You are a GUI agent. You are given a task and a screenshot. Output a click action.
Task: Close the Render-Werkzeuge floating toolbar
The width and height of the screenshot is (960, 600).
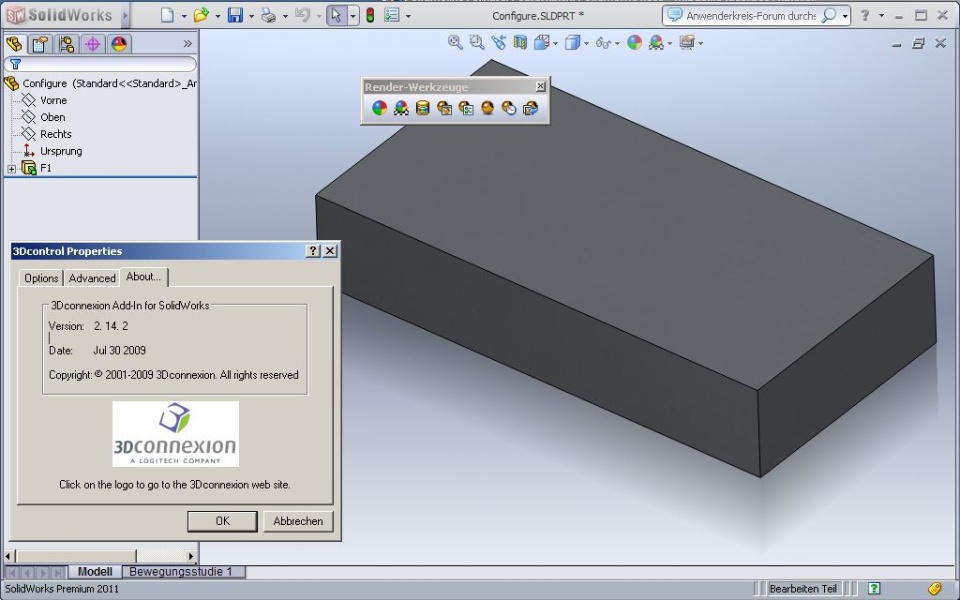tap(540, 87)
